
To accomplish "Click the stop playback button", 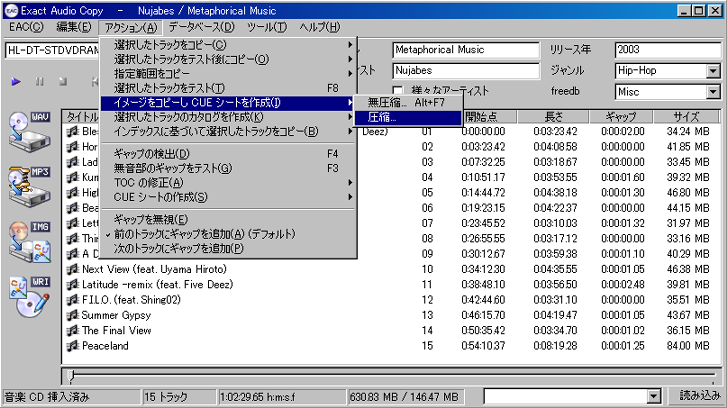I will (63, 82).
